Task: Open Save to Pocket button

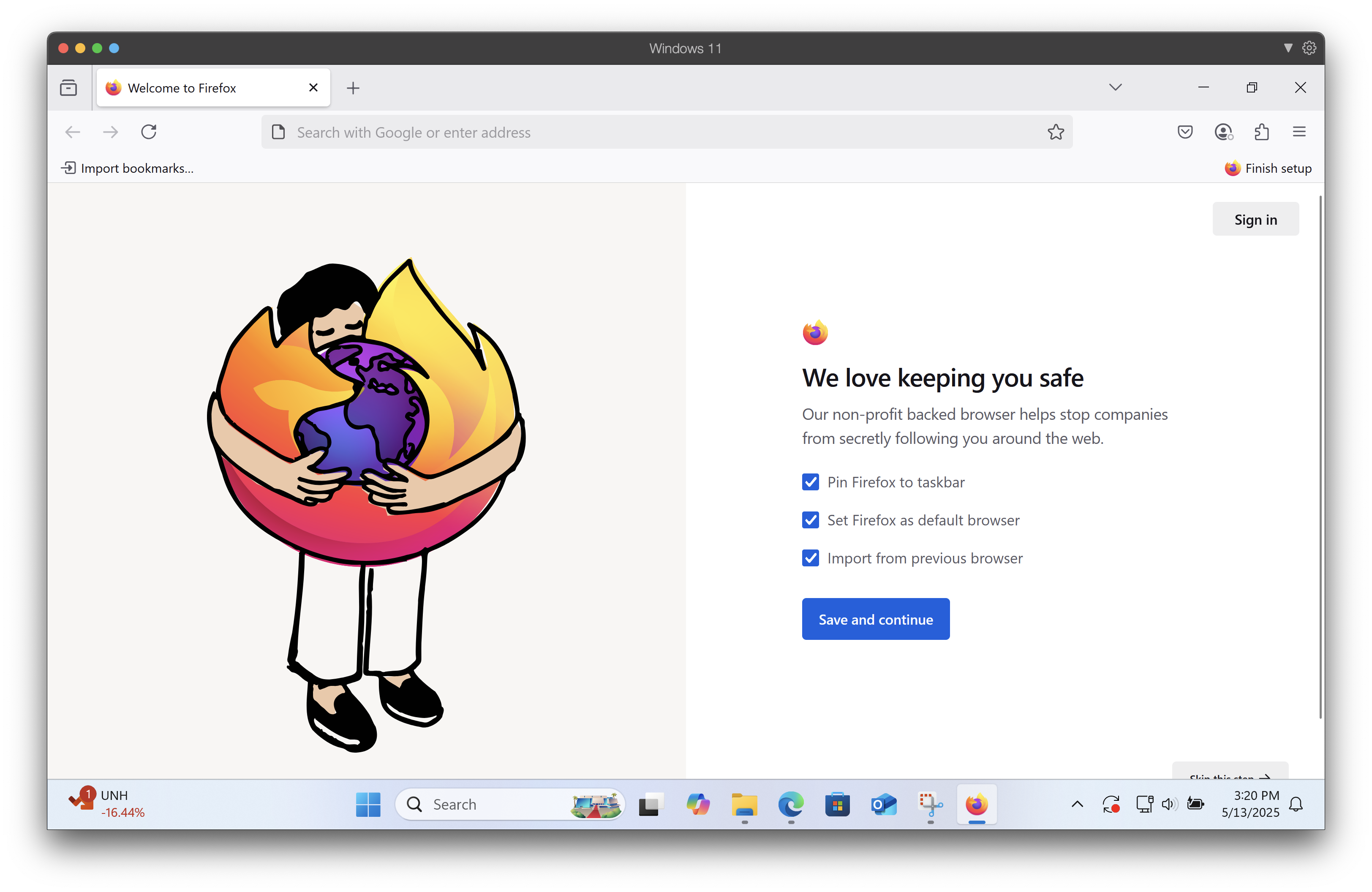Action: 1184,132
